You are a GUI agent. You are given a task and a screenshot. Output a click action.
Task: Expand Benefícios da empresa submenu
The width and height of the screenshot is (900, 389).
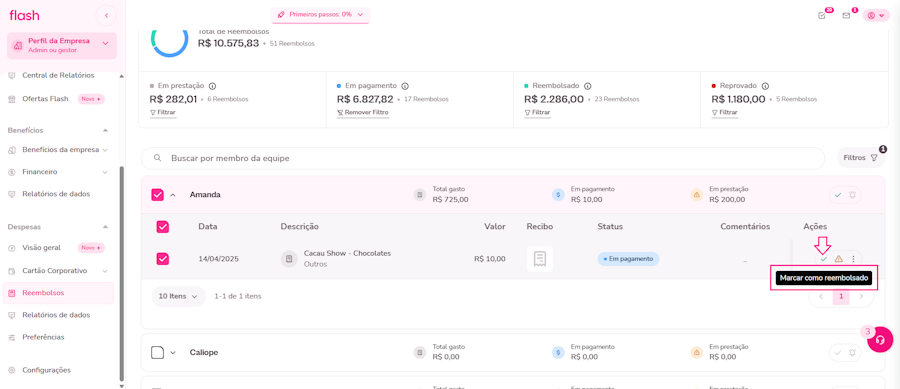pyautogui.click(x=105, y=150)
